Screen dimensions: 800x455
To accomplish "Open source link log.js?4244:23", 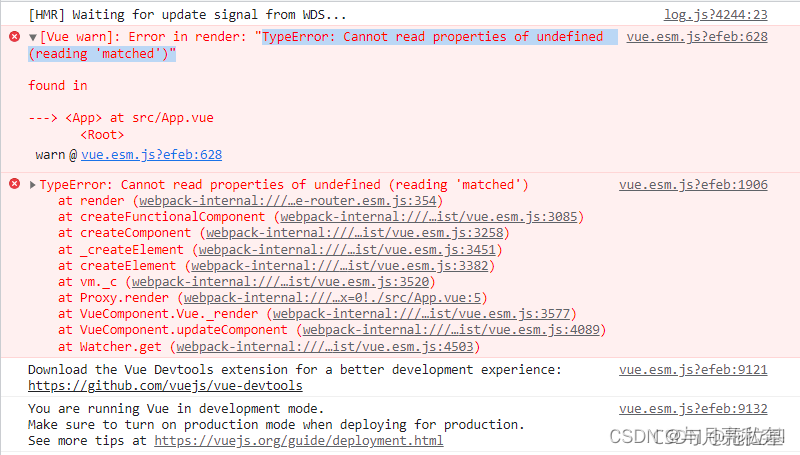I will click(x=715, y=15).
